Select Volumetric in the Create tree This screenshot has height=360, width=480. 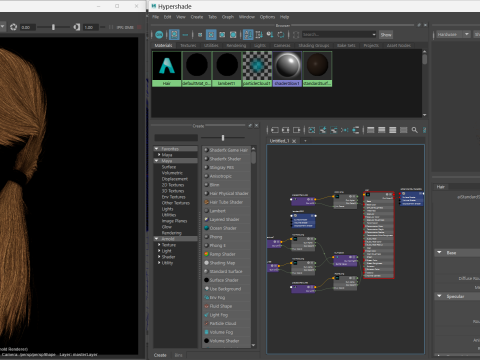pyautogui.click(x=172, y=173)
